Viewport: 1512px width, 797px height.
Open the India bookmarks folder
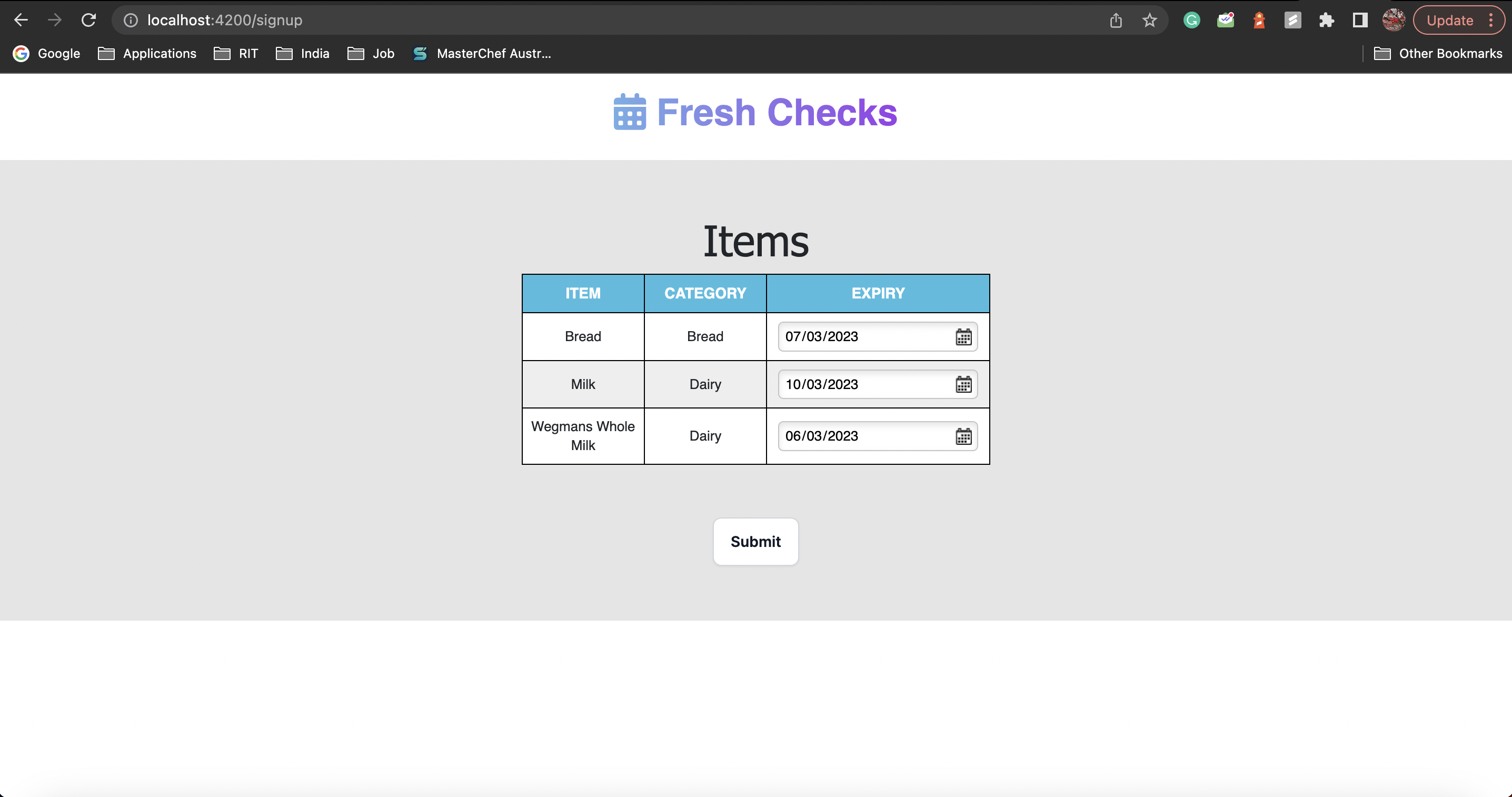pos(303,53)
